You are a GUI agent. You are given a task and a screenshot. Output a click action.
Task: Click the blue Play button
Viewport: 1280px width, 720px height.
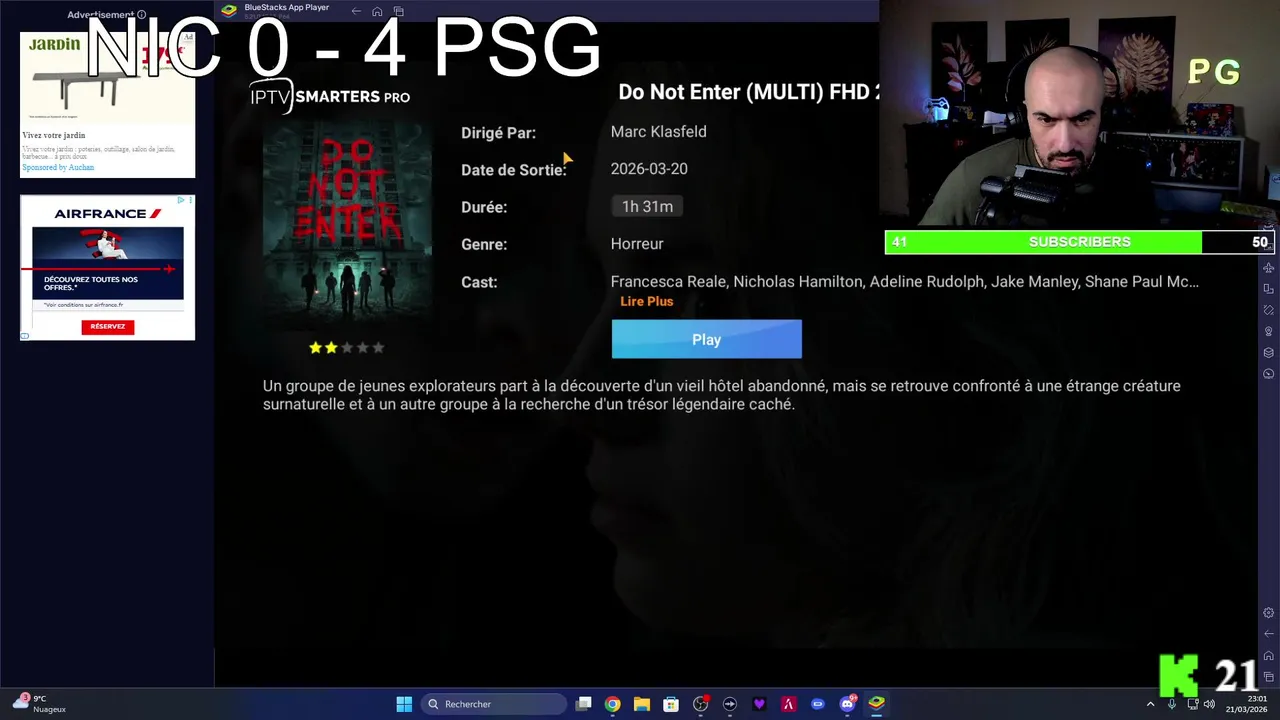706,339
